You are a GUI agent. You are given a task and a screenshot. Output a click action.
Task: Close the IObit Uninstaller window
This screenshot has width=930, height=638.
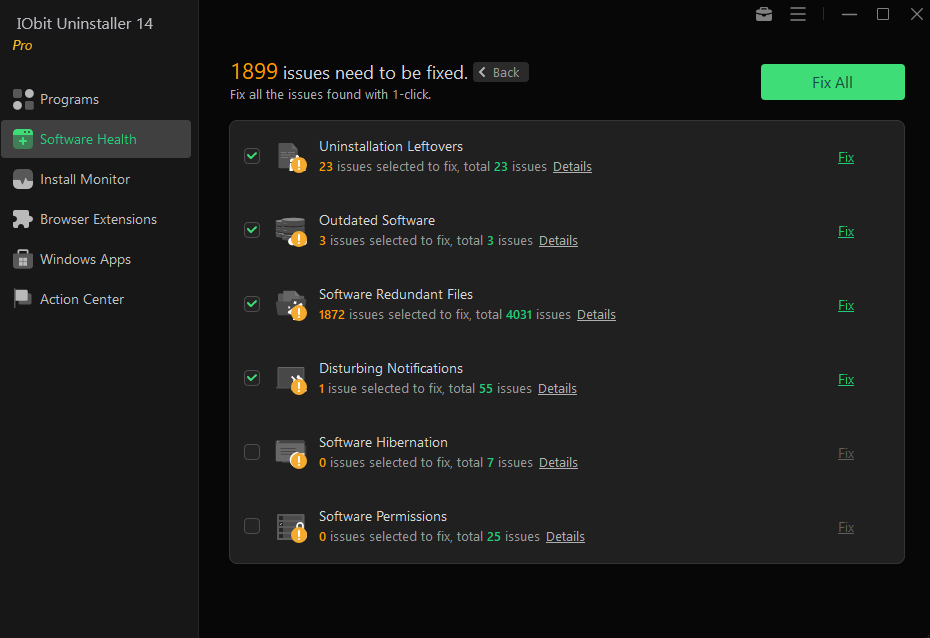click(916, 14)
